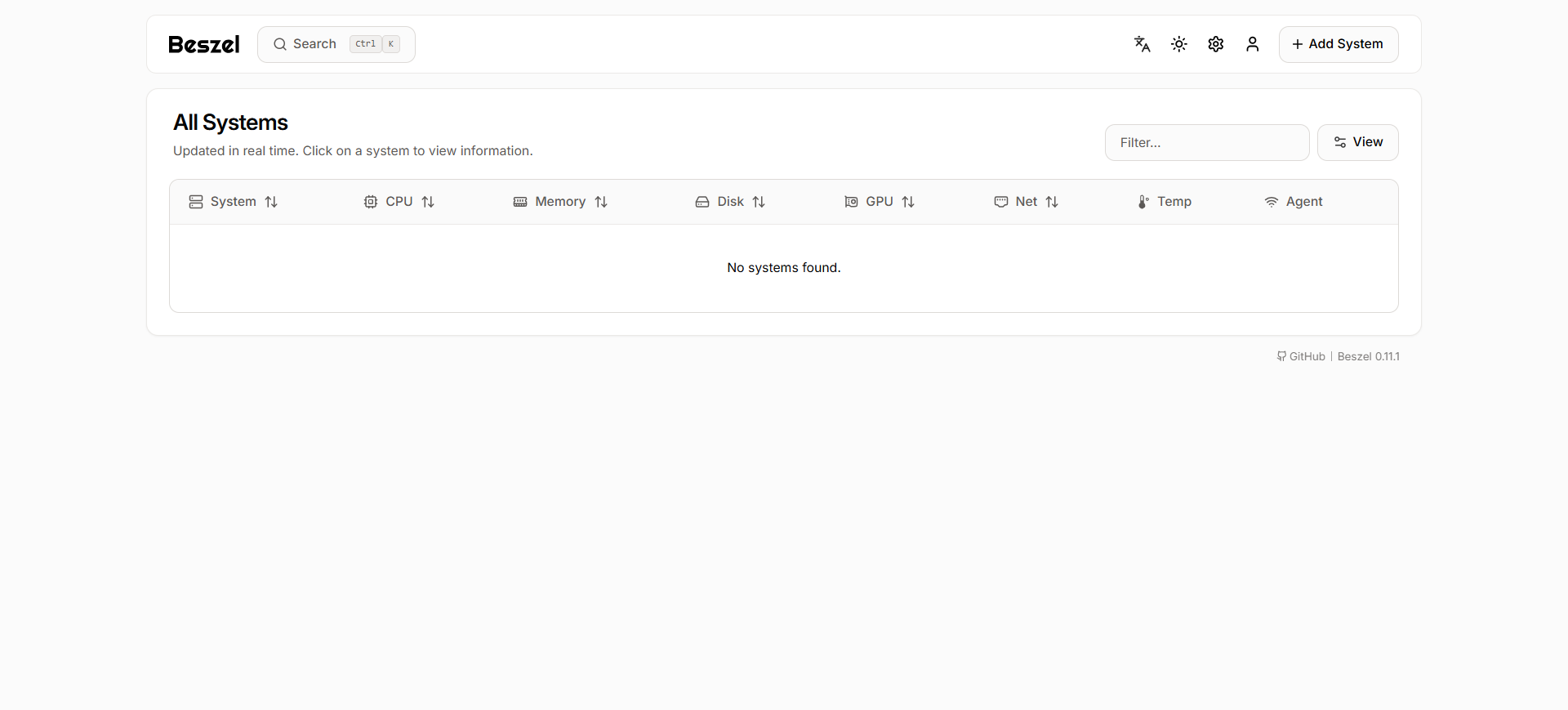Sort by Net column header
Screen dimensions: 1568x710
click(x=1026, y=202)
